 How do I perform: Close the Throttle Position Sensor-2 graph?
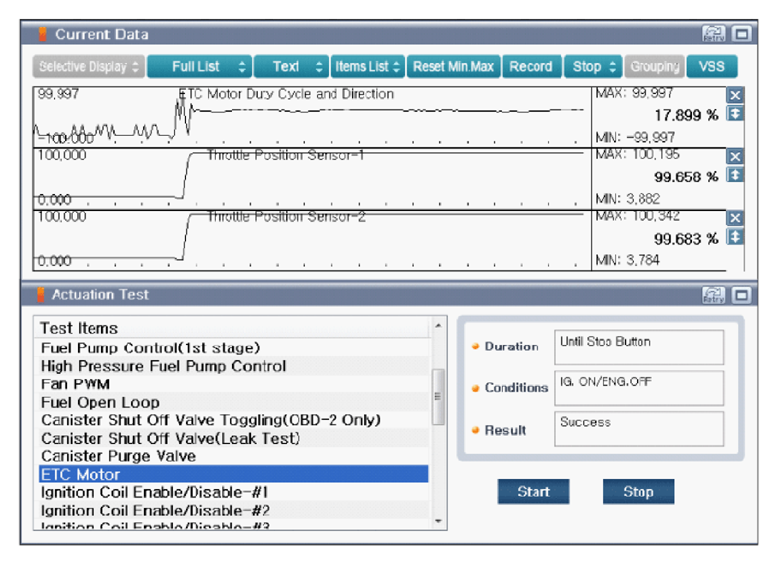click(735, 218)
